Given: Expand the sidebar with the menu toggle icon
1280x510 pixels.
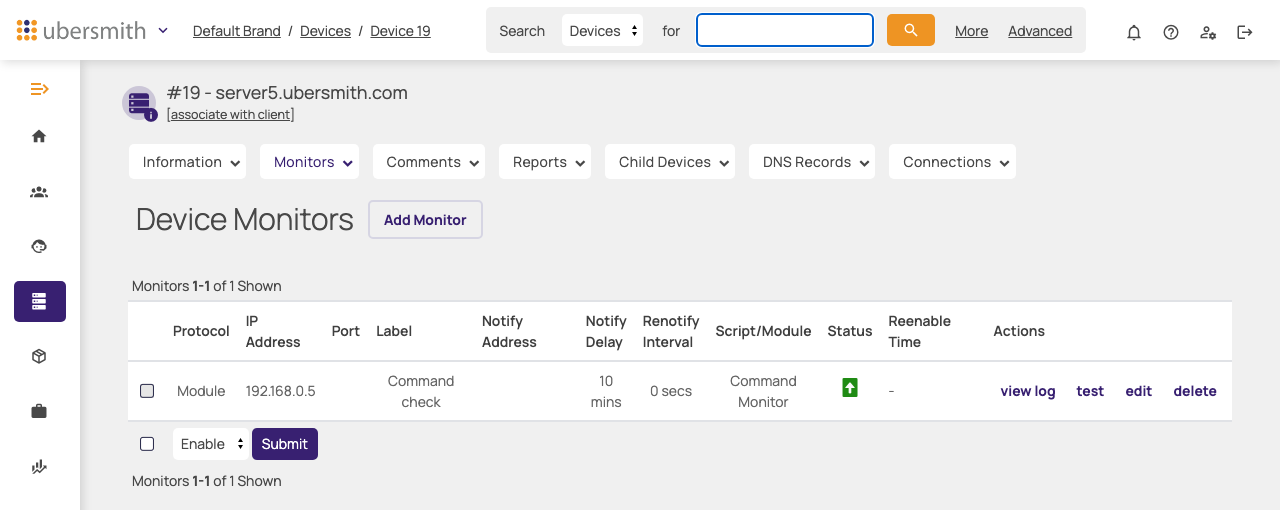Looking at the screenshot, I should (39, 89).
